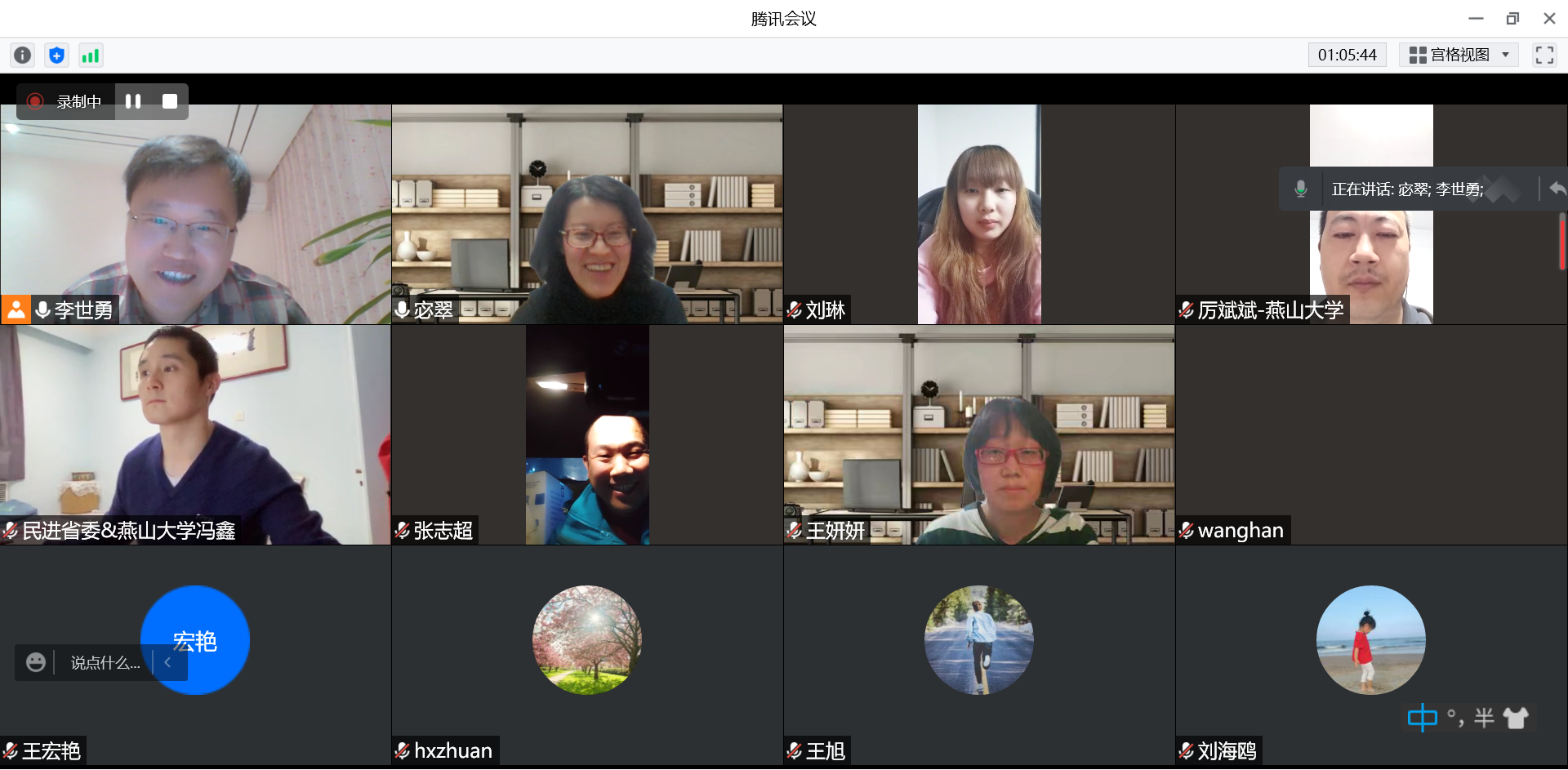Image resolution: width=1568 pixels, height=770 pixels.
Task: Click the emoji smiley icon in chat
Action: click(35, 662)
